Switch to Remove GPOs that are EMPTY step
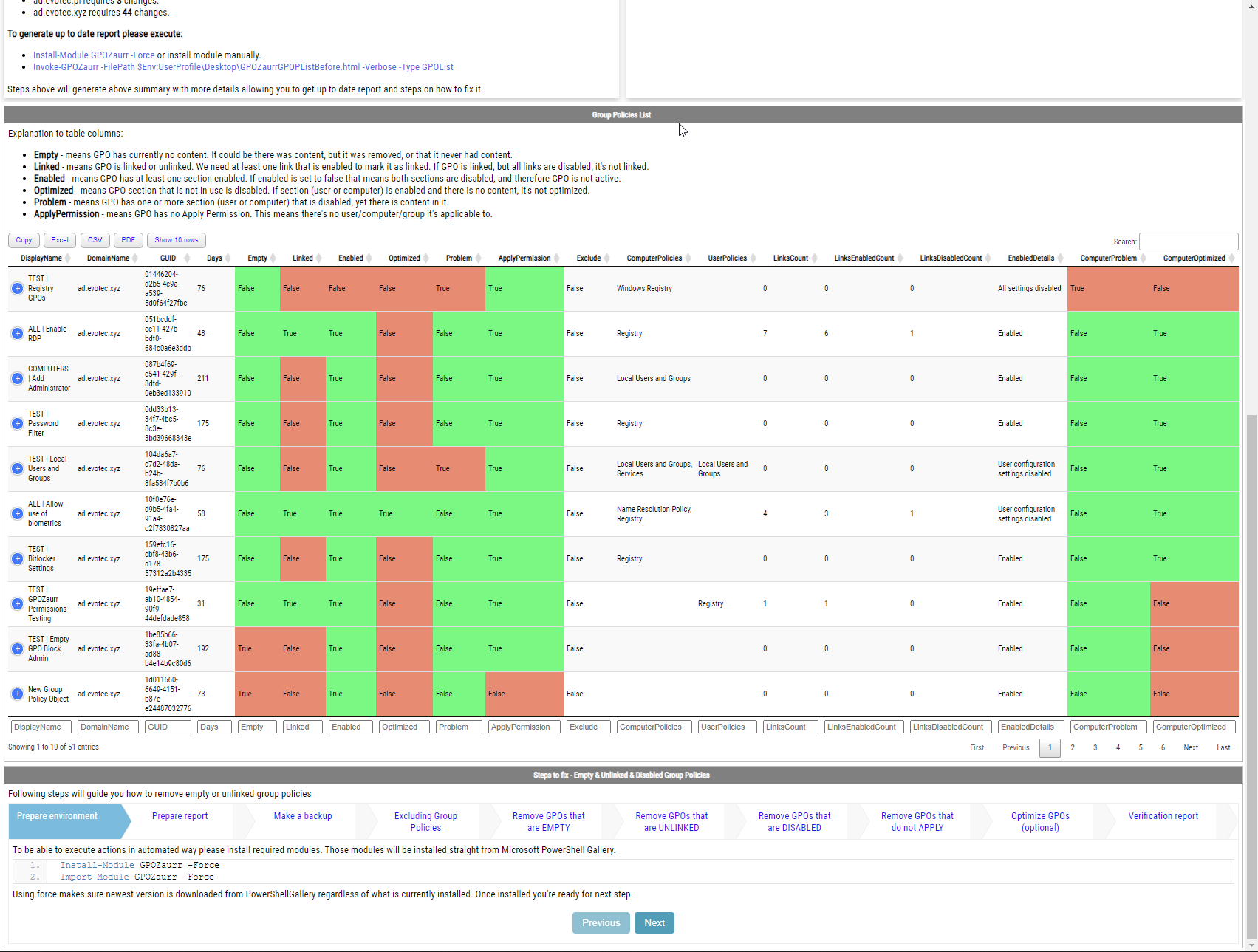 (548, 821)
